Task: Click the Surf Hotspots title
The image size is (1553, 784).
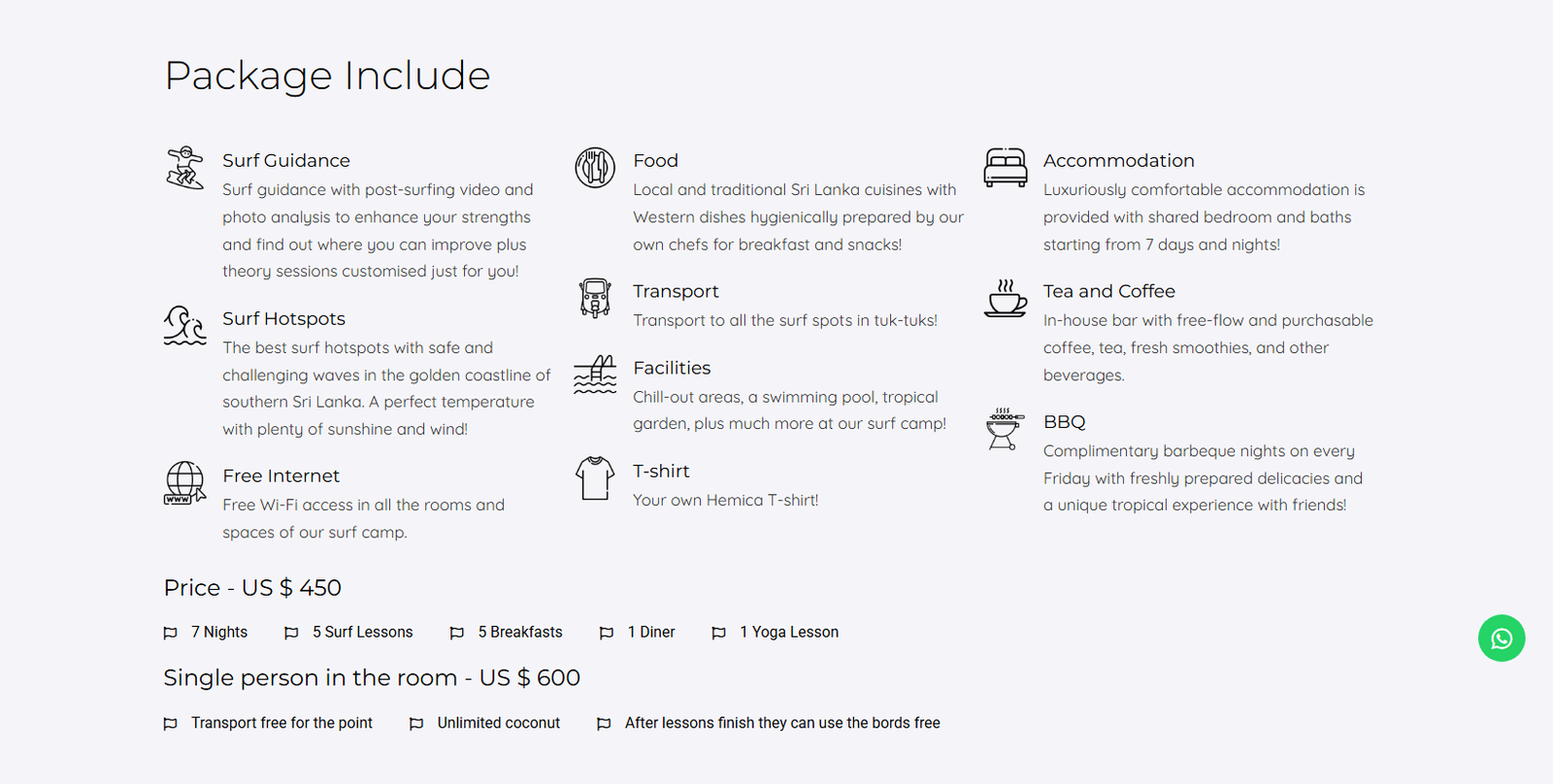Action: [283, 319]
